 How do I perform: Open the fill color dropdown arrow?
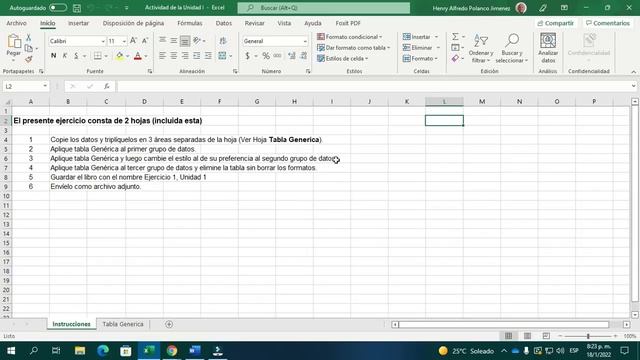127,56
